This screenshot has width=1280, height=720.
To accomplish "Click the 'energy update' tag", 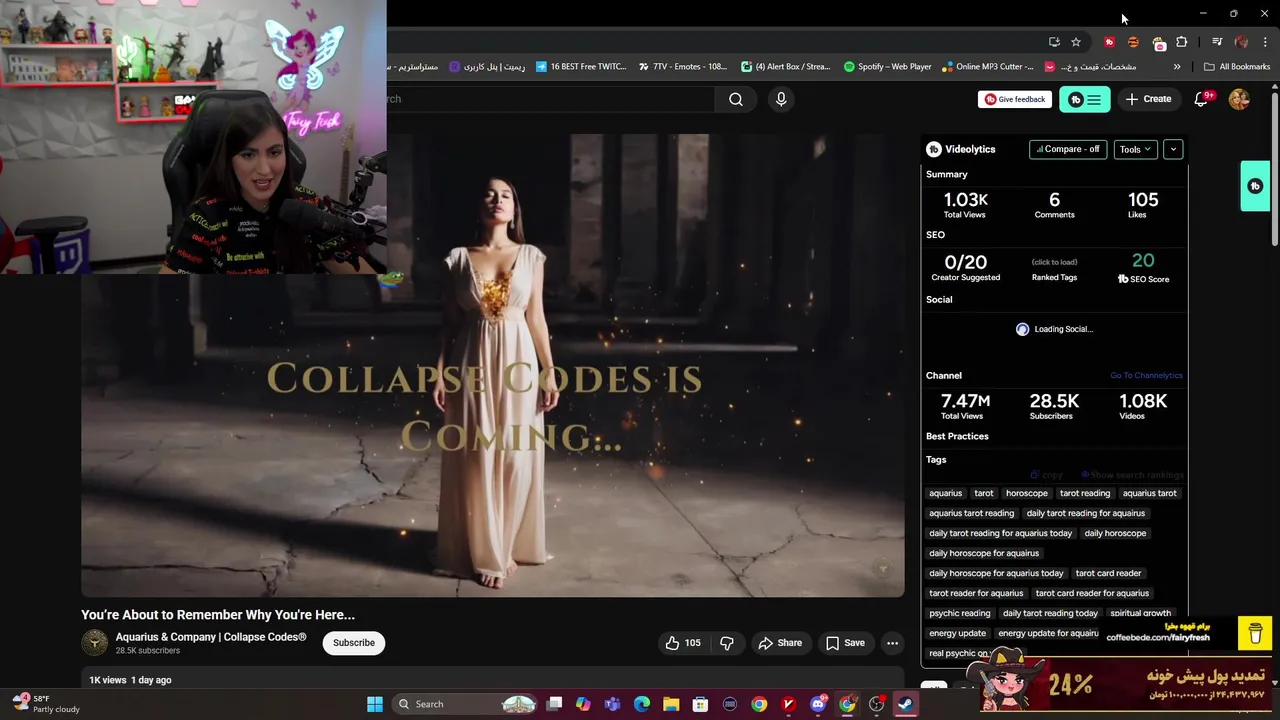I will point(957,633).
